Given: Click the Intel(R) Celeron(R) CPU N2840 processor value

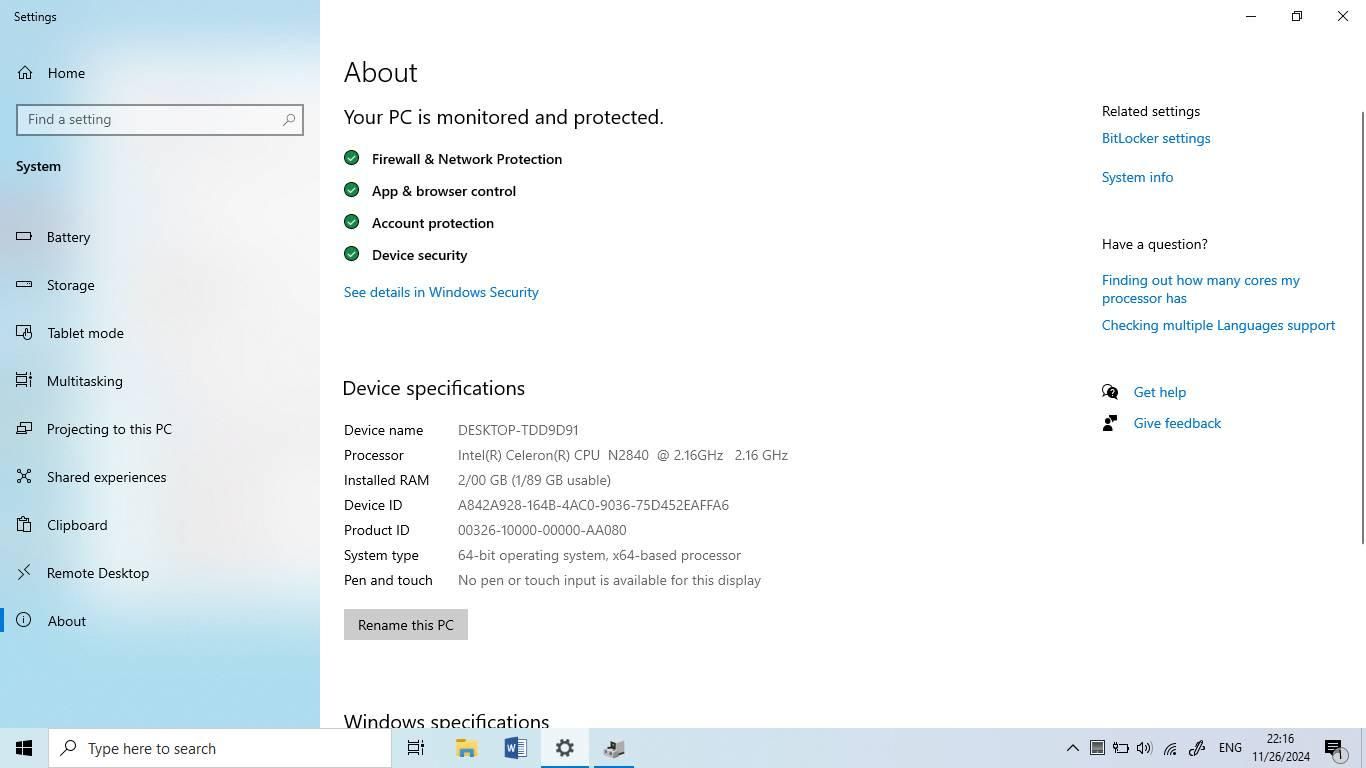Looking at the screenshot, I should 623,455.
